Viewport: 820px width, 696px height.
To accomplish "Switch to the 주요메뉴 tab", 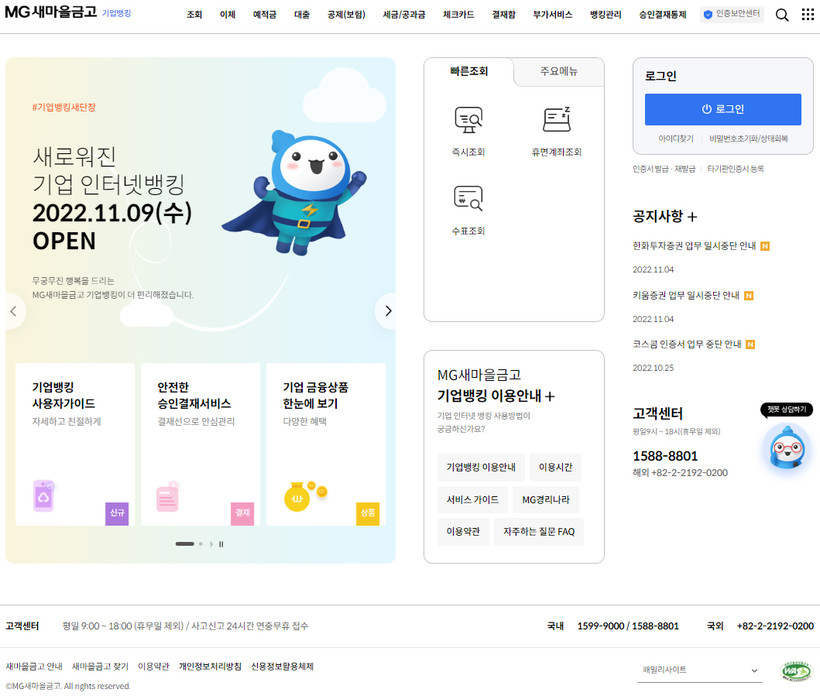I will 559,72.
